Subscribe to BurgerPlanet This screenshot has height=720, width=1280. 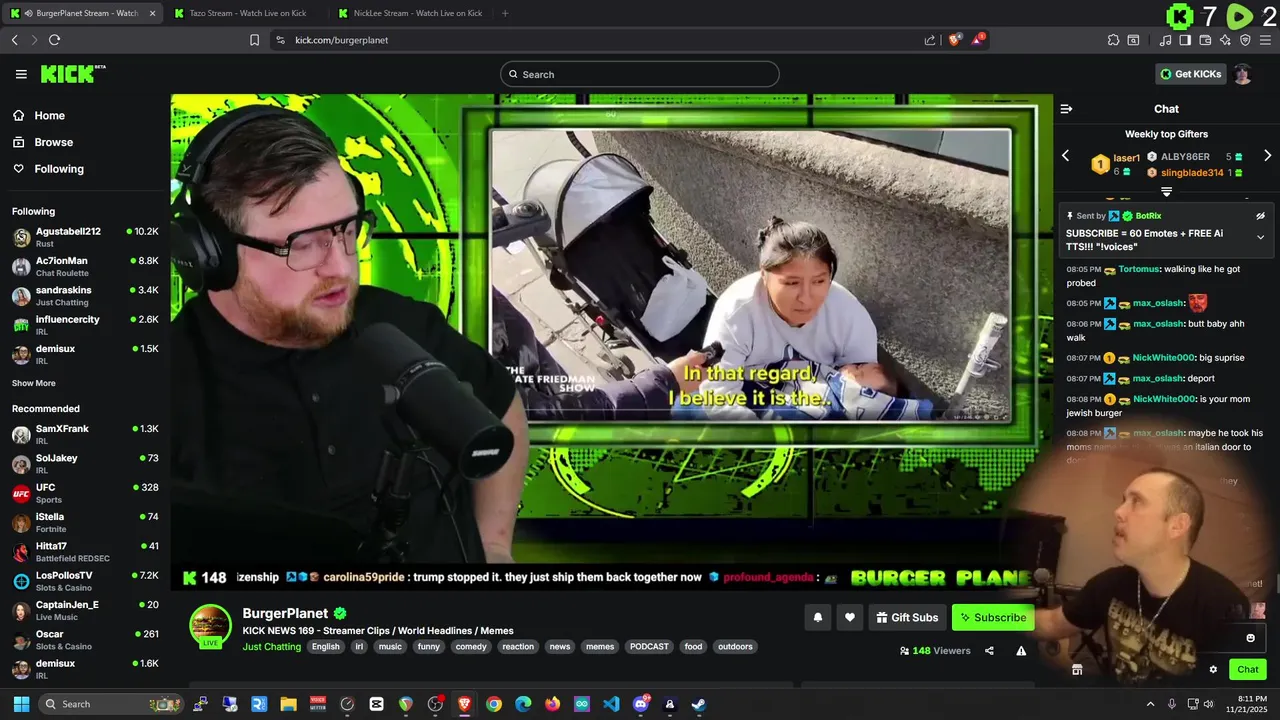tap(993, 617)
